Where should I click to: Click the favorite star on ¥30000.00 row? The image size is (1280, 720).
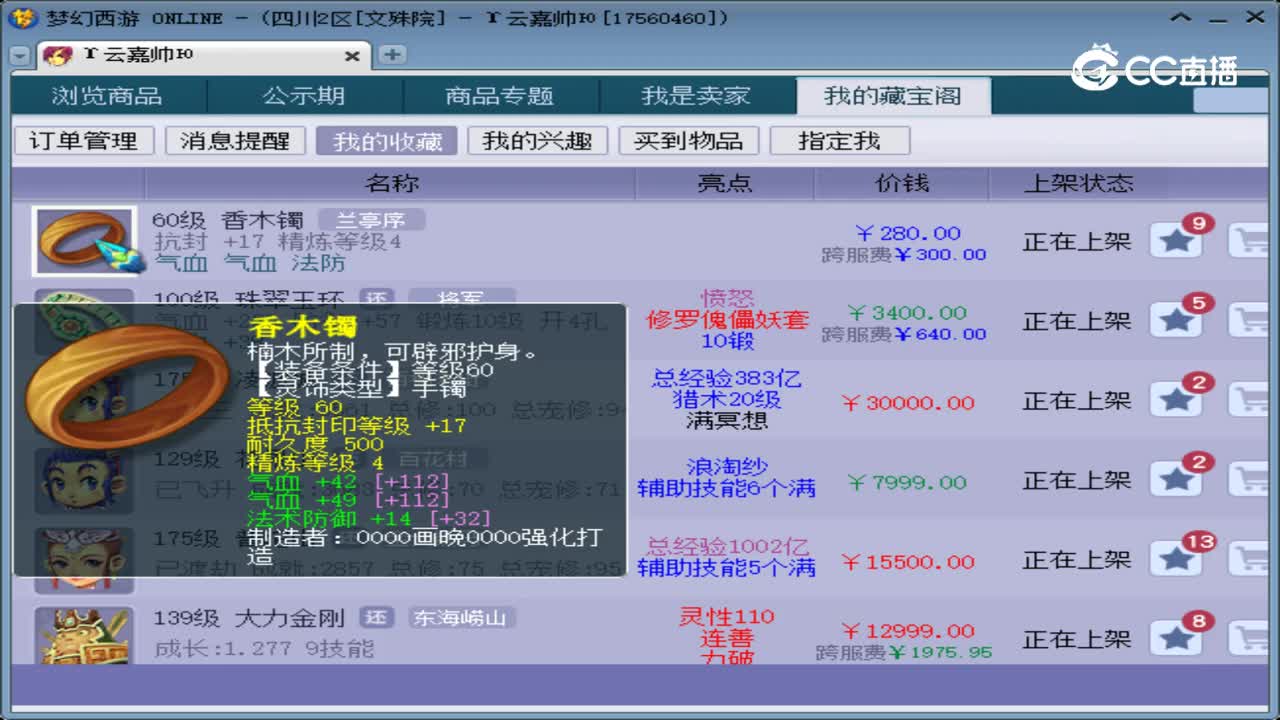pos(1176,400)
